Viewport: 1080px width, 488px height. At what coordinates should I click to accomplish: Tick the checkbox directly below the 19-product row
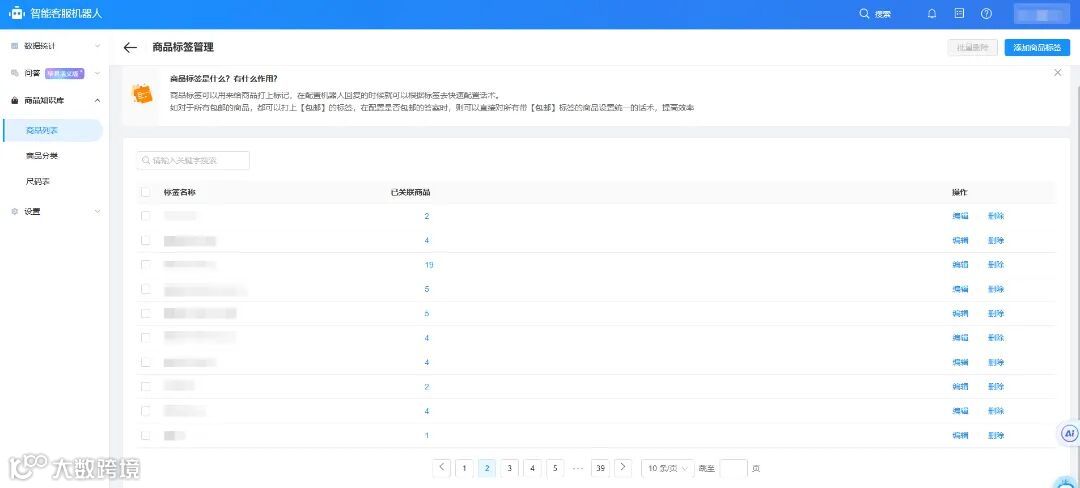point(145,289)
